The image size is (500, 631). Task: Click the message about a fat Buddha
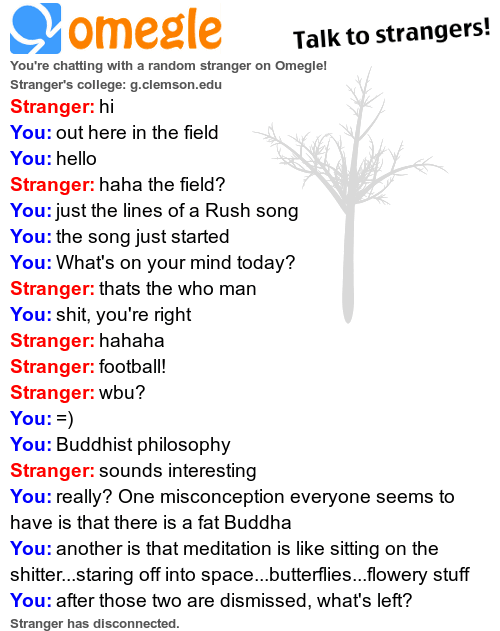pyautogui.click(x=232, y=509)
